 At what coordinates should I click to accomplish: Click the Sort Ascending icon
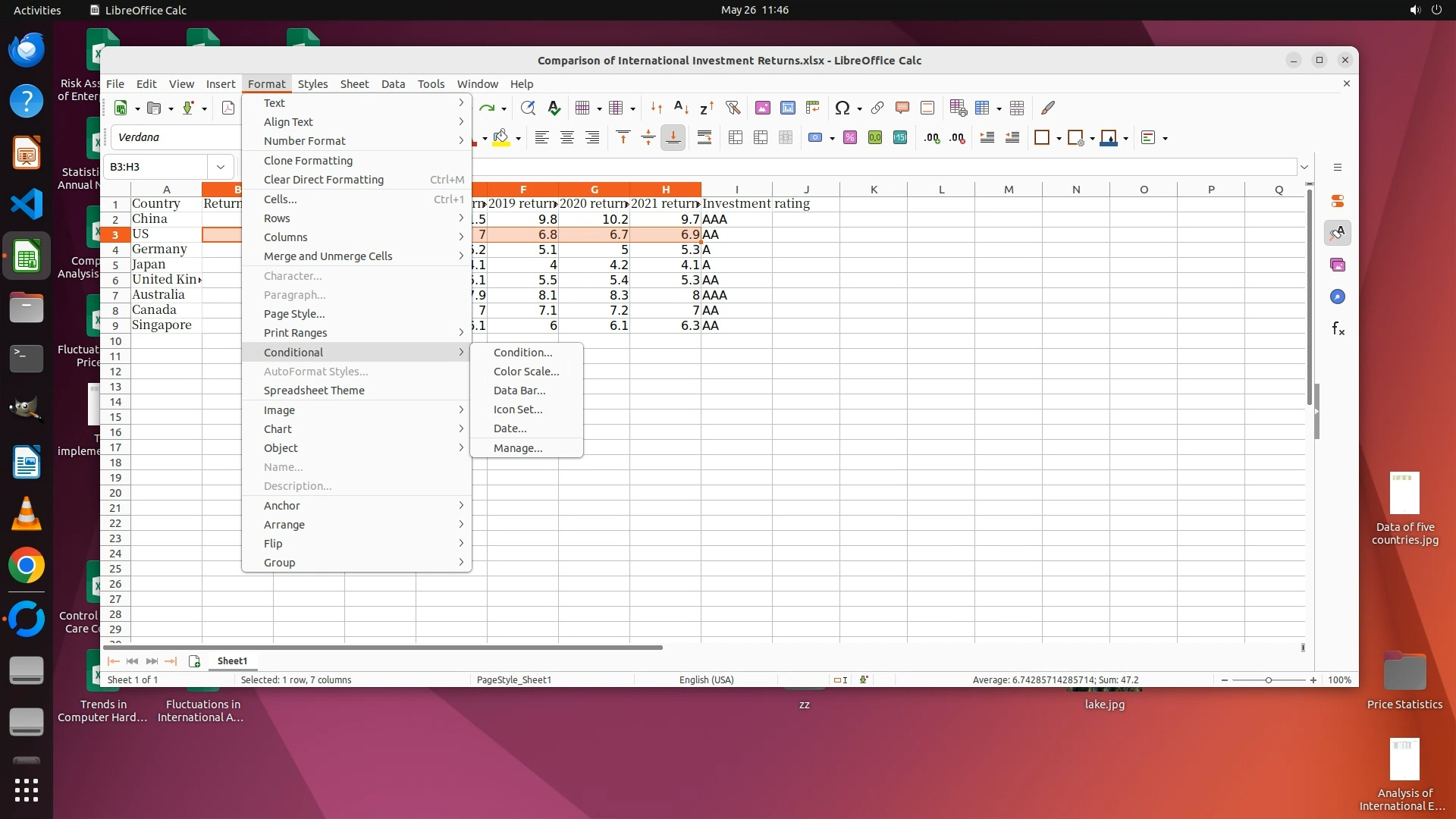(681, 108)
